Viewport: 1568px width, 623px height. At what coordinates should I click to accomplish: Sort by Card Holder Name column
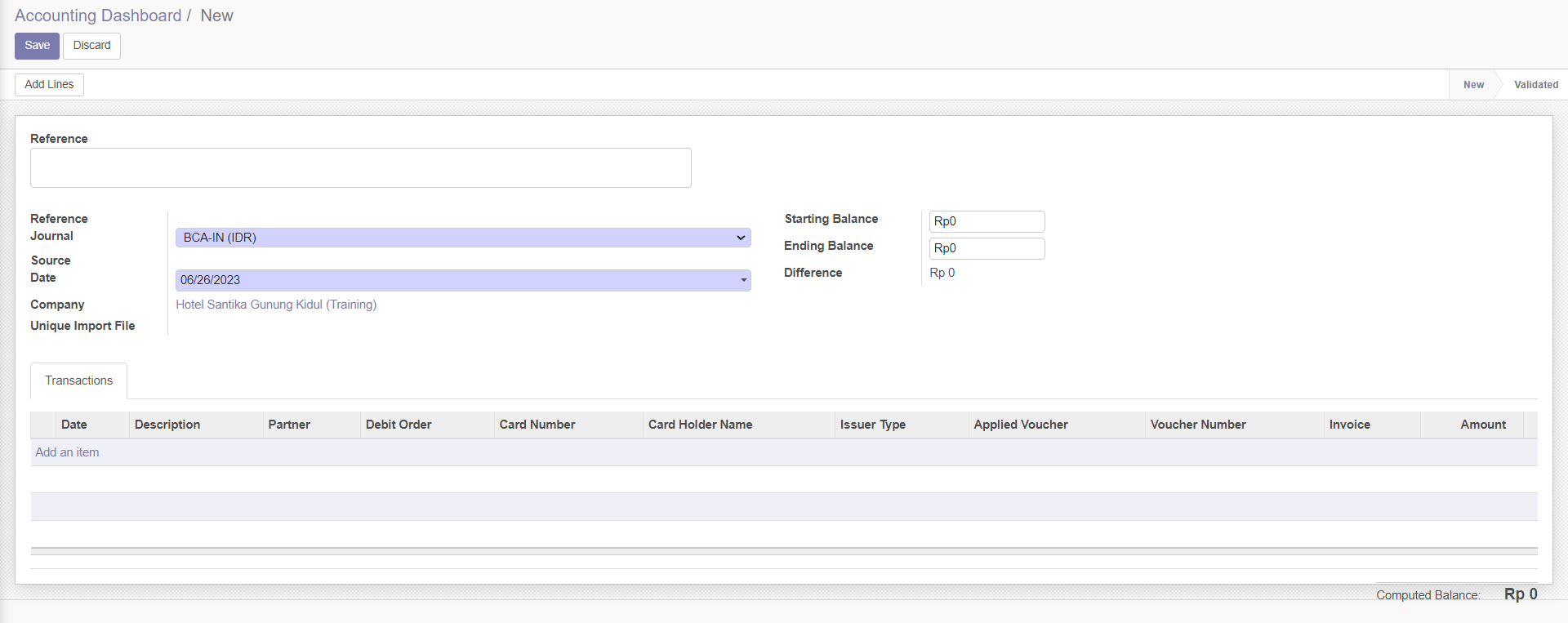739,425
